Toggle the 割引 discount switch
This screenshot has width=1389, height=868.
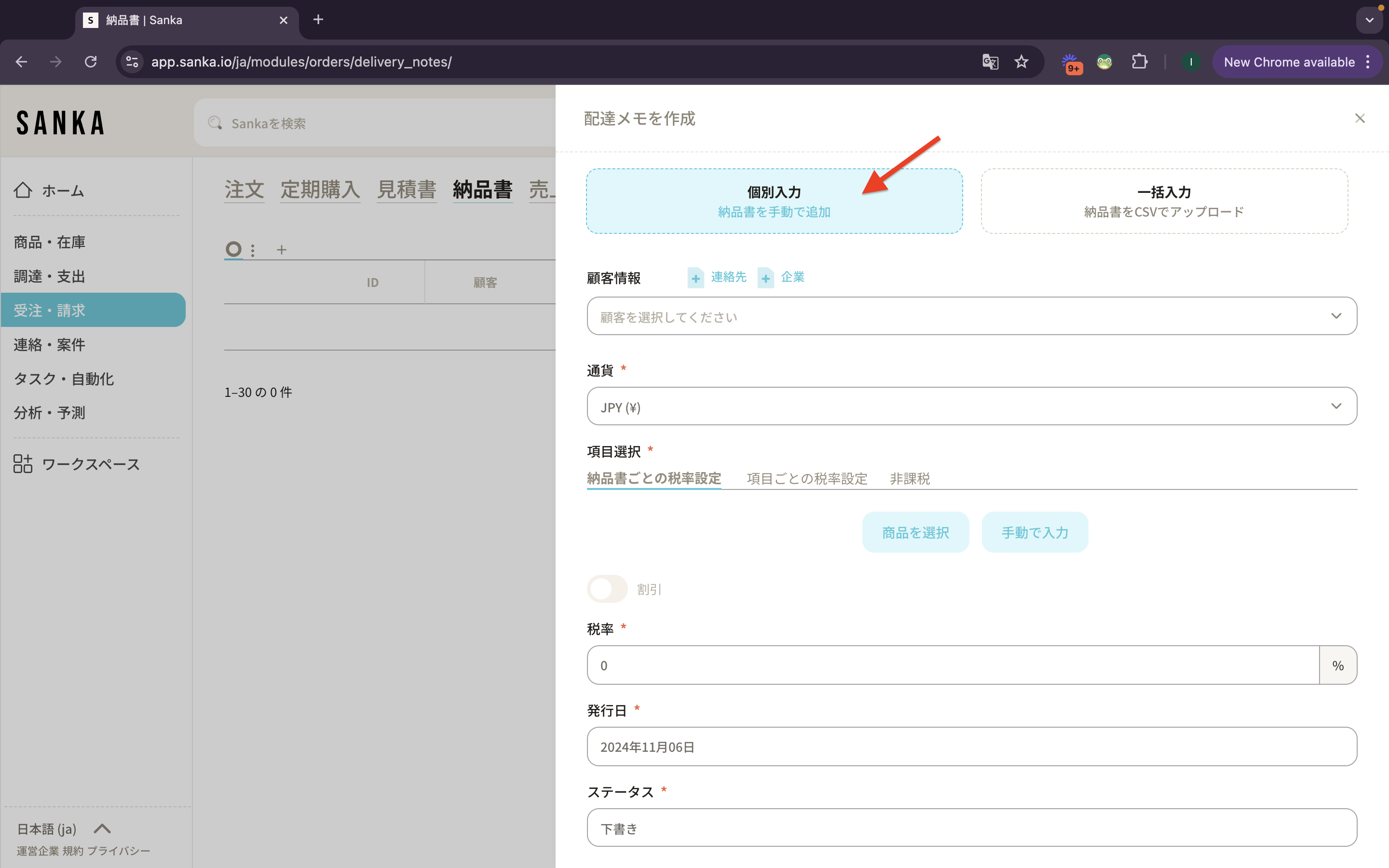coord(607,589)
